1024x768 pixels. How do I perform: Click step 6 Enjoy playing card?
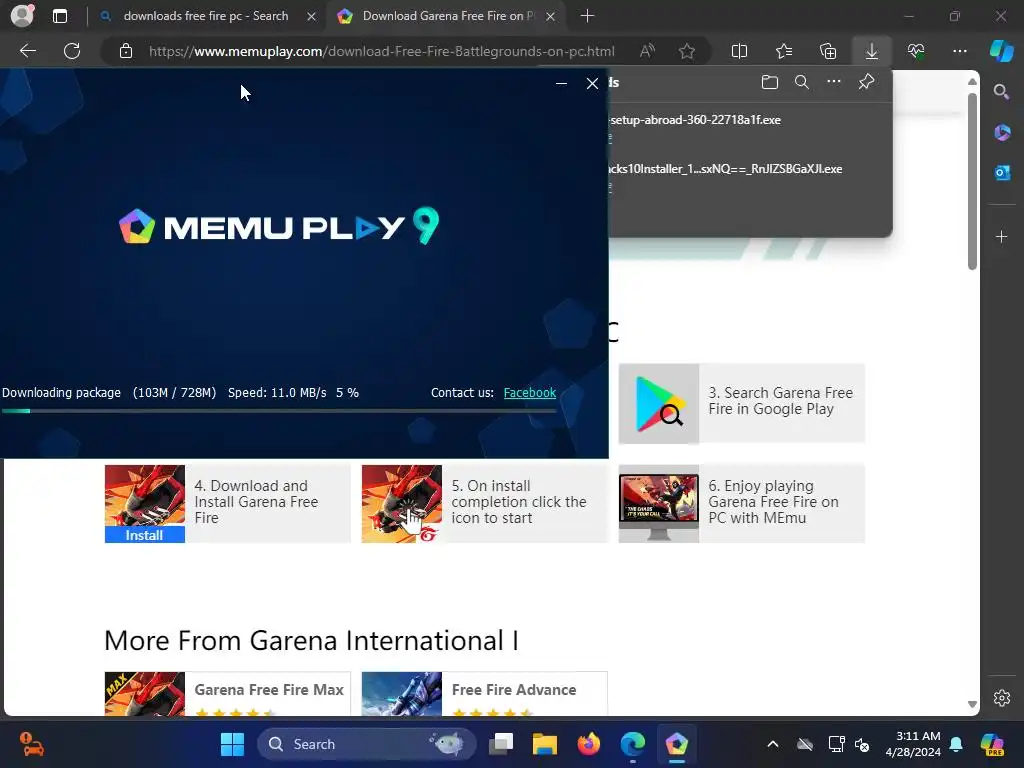pos(741,504)
